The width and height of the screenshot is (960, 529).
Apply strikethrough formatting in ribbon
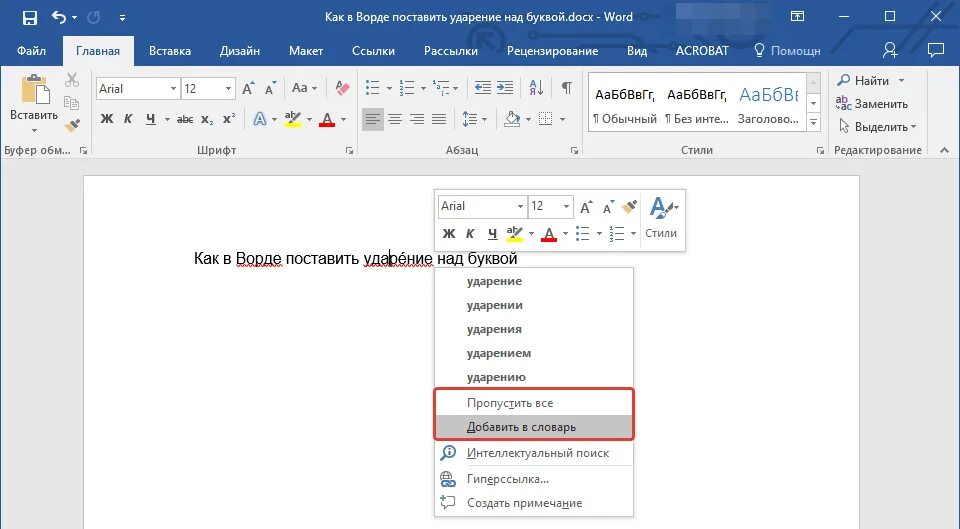(x=185, y=119)
